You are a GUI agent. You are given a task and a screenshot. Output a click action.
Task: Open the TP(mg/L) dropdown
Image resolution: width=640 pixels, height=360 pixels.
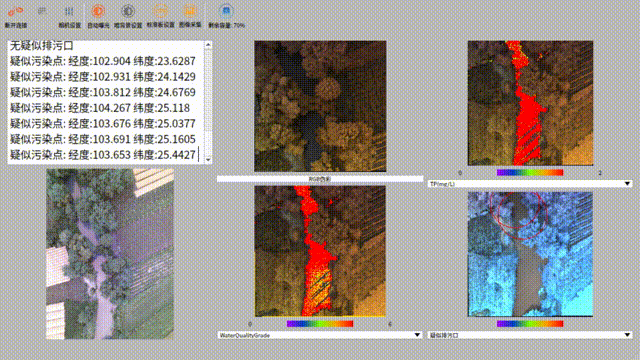point(530,184)
